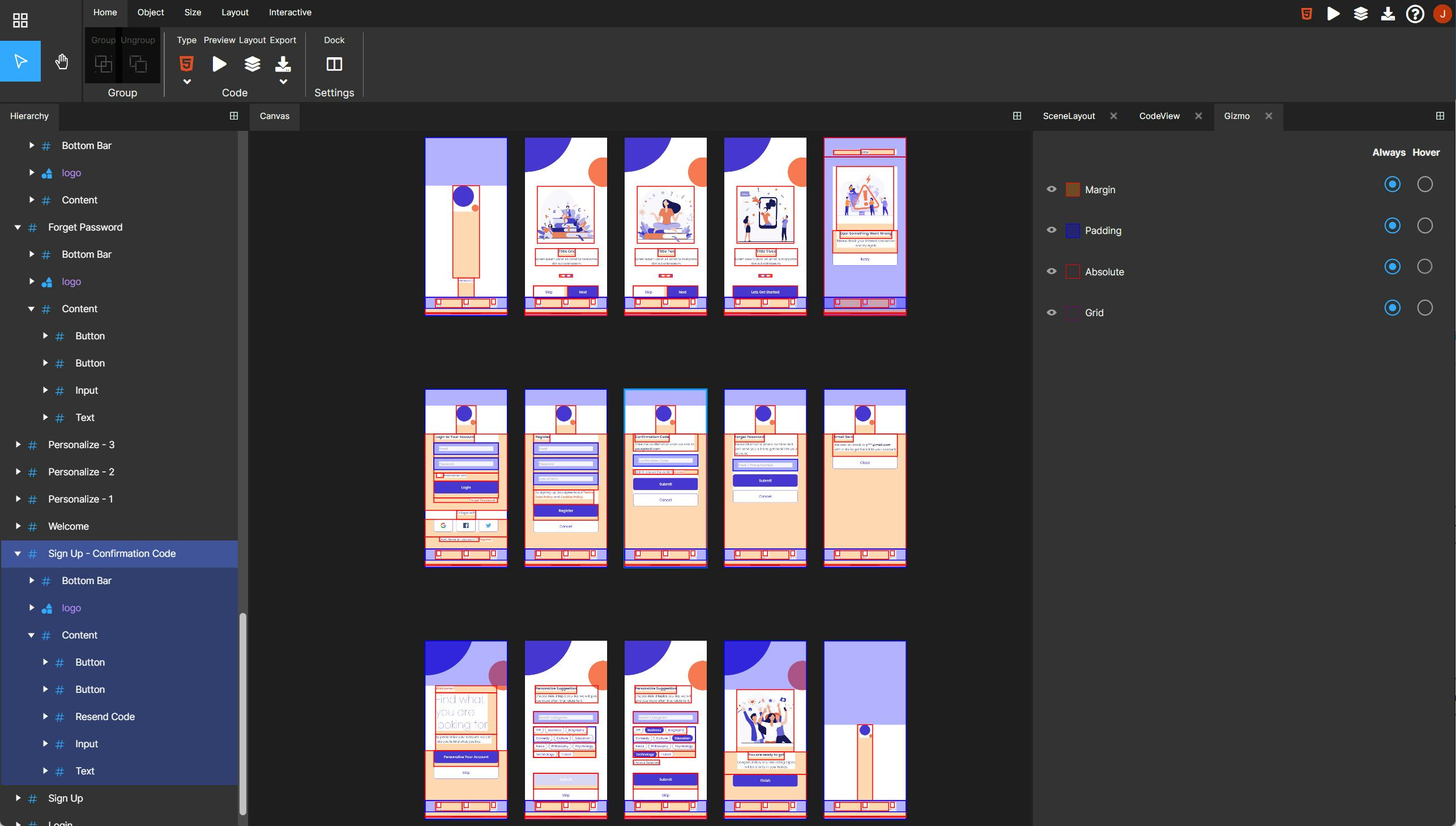Select the Login screen thumbnail on canvas
This screenshot has width=1456, height=826.
(x=466, y=478)
